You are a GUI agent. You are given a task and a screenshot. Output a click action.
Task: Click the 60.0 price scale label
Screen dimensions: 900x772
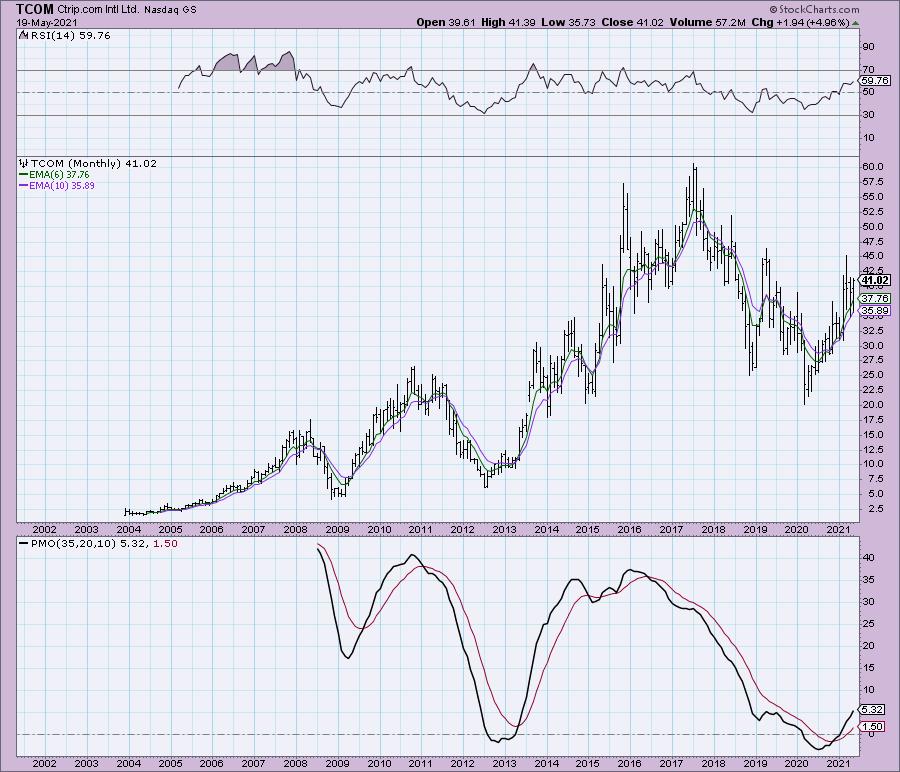pyautogui.click(x=872, y=167)
